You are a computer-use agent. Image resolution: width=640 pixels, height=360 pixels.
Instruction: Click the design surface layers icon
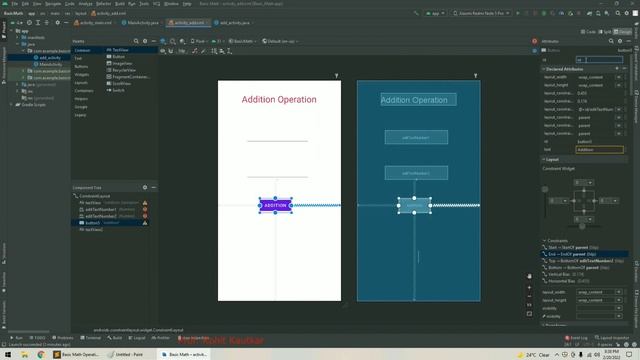point(163,41)
